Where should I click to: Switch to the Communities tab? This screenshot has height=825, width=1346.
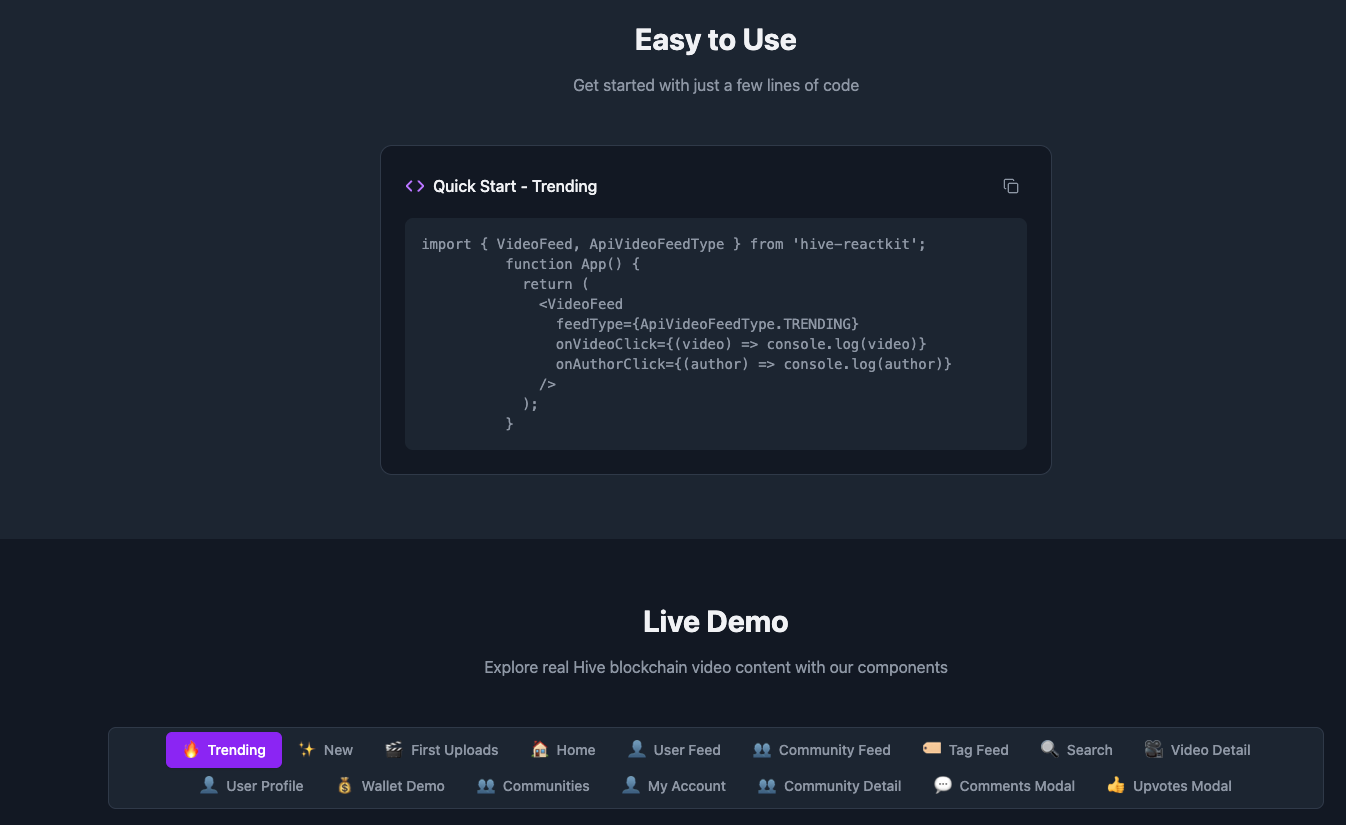(x=533, y=786)
